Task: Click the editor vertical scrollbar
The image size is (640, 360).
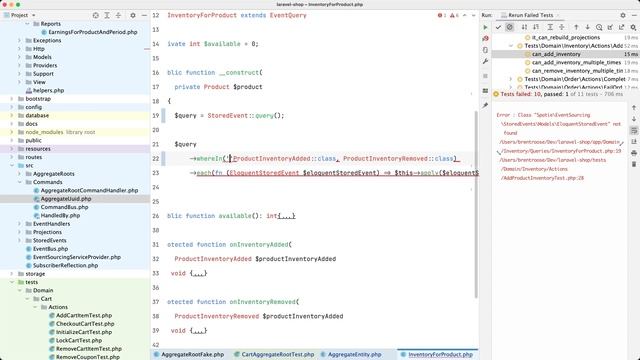Action: point(476,204)
